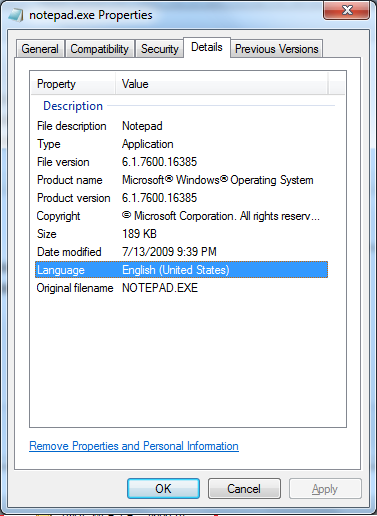Image resolution: width=377 pixels, height=516 pixels.
Task: Click the value Application
Action: pyautogui.click(x=148, y=144)
